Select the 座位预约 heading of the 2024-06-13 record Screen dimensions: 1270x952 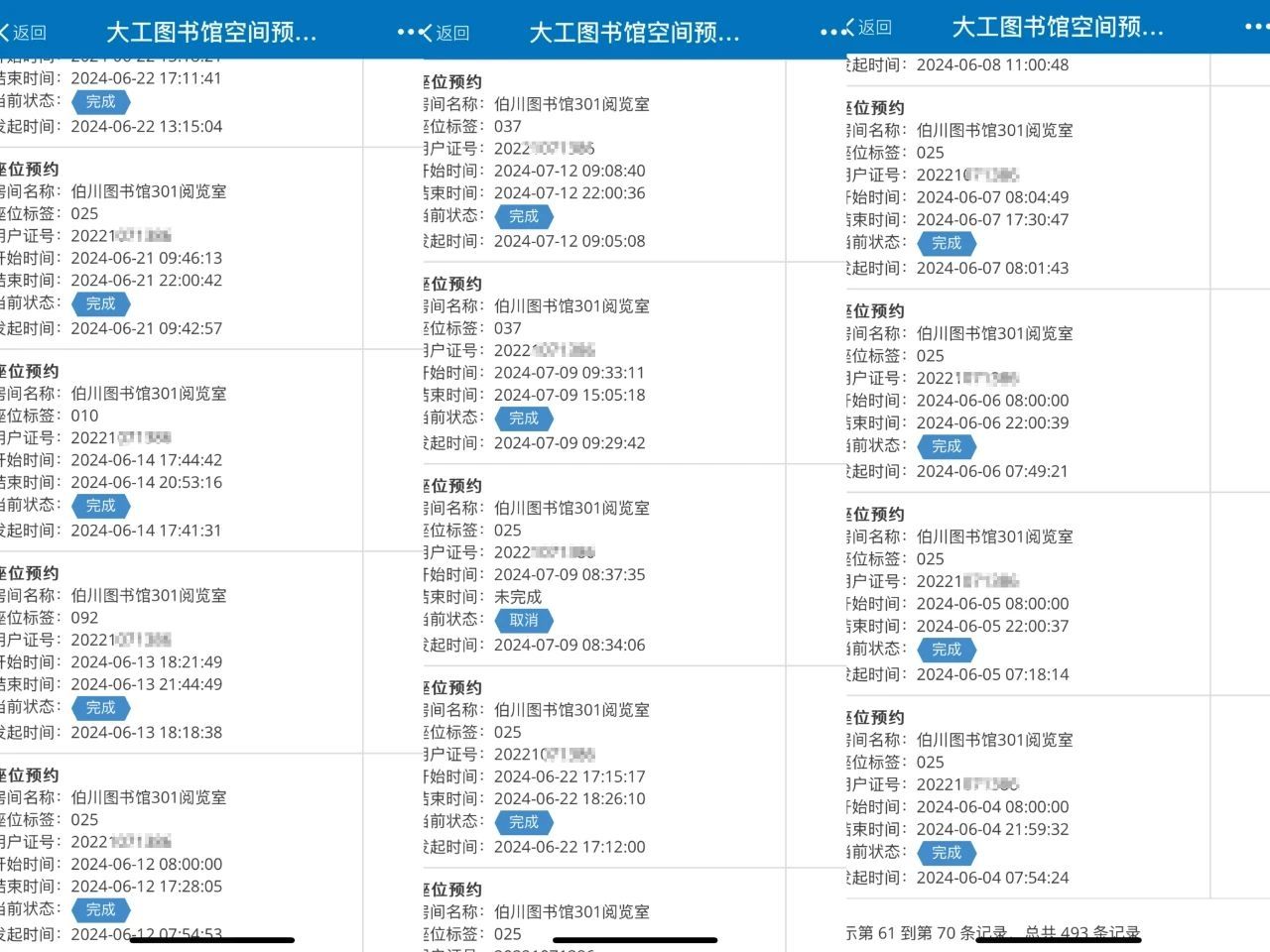coord(30,573)
